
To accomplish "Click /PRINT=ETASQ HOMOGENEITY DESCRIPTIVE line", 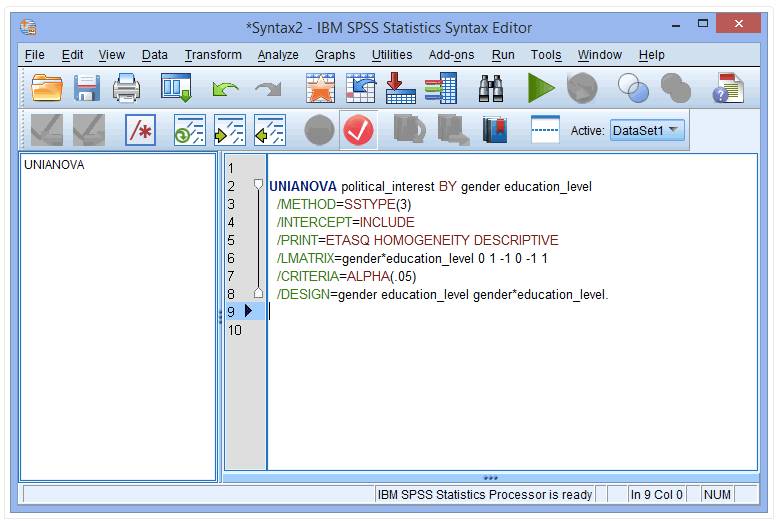I will click(x=417, y=240).
